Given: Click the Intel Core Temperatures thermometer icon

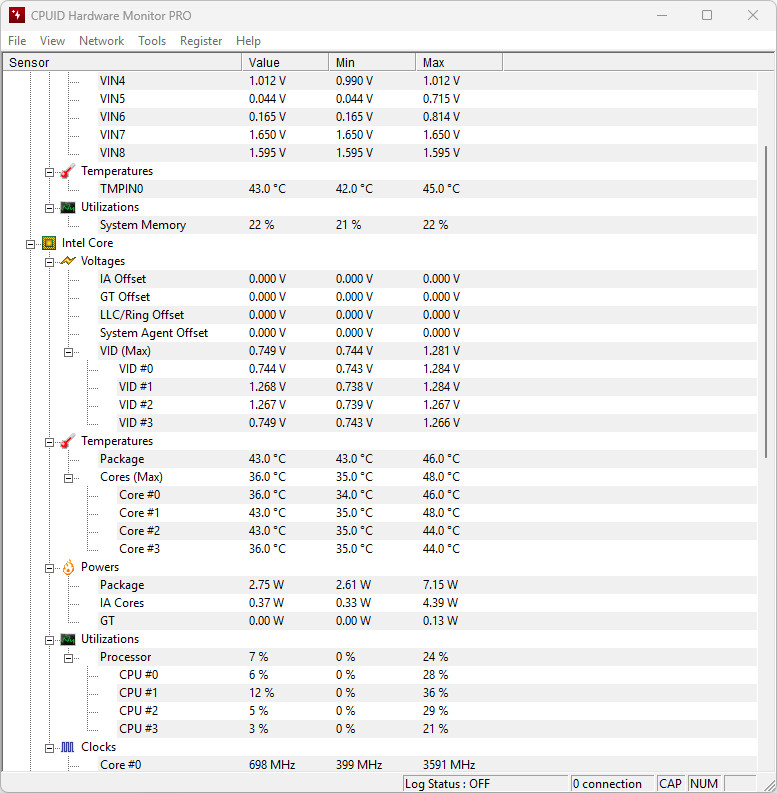Looking at the screenshot, I should pos(68,441).
